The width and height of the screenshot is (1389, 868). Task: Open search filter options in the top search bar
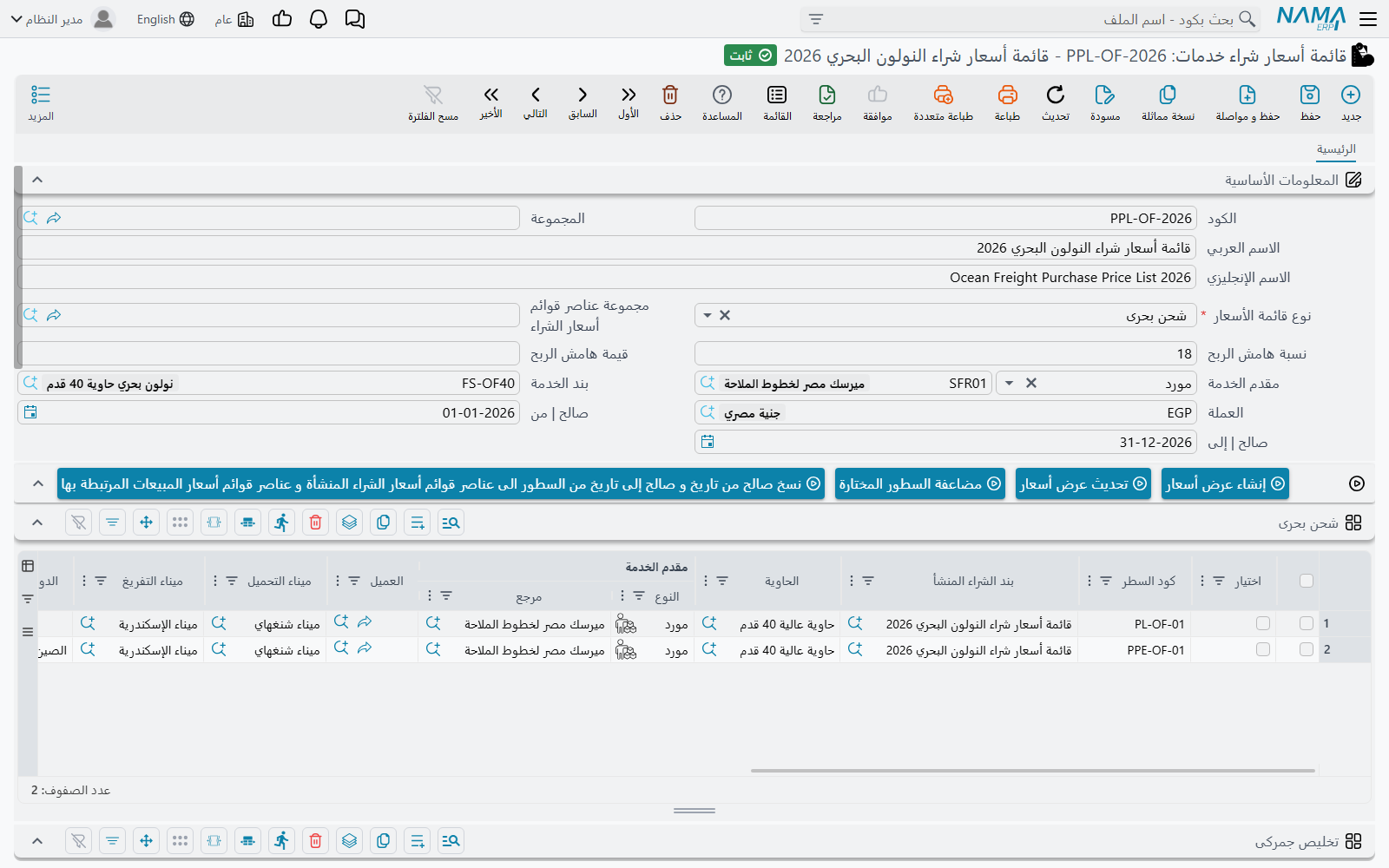click(816, 19)
